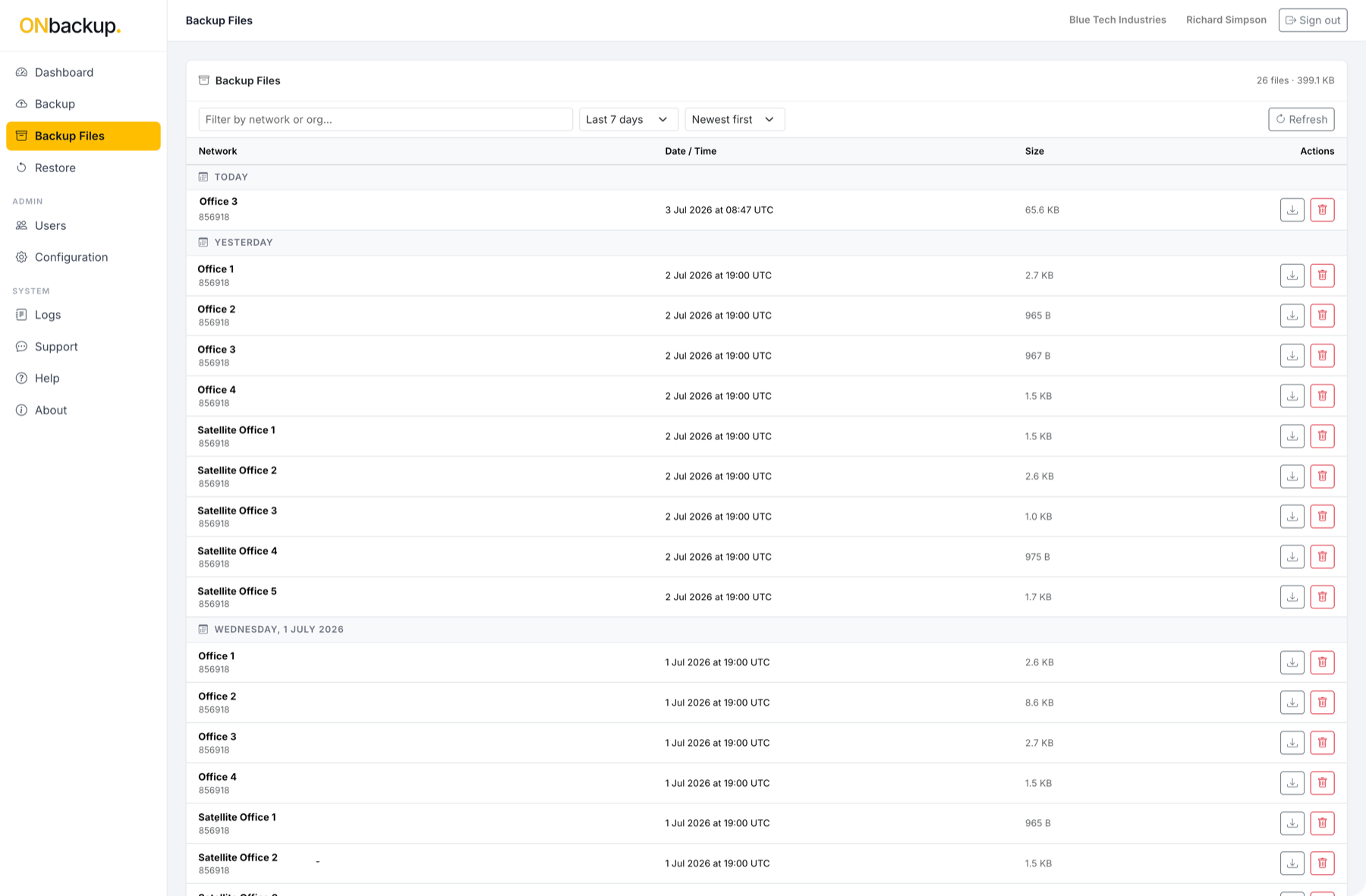Download the 1 Jul Satellite Office 2 backup
The width and height of the screenshot is (1366, 896).
point(1292,863)
